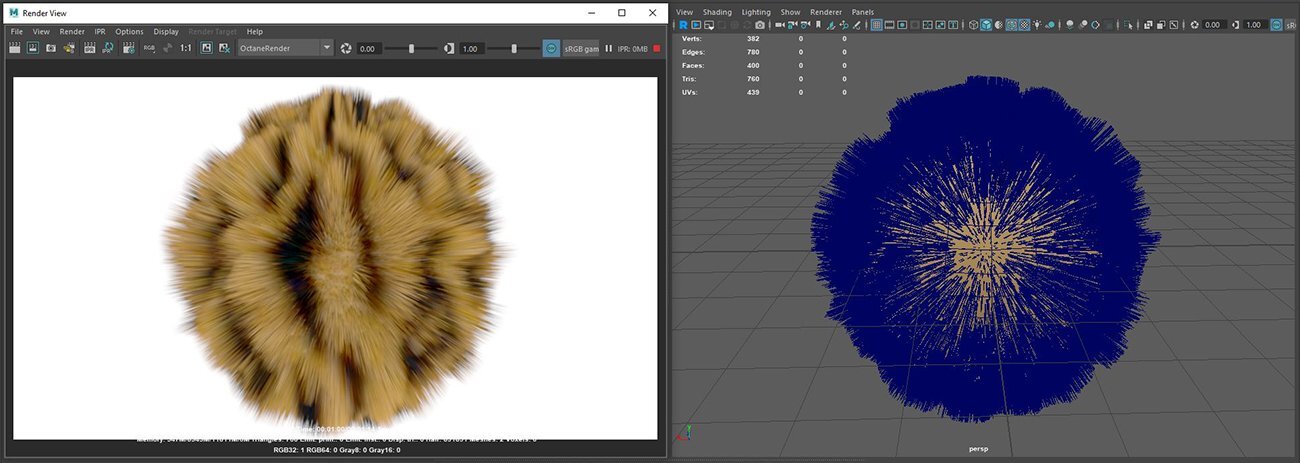Click the Redo Previous Render clapperboard icon

[15, 48]
